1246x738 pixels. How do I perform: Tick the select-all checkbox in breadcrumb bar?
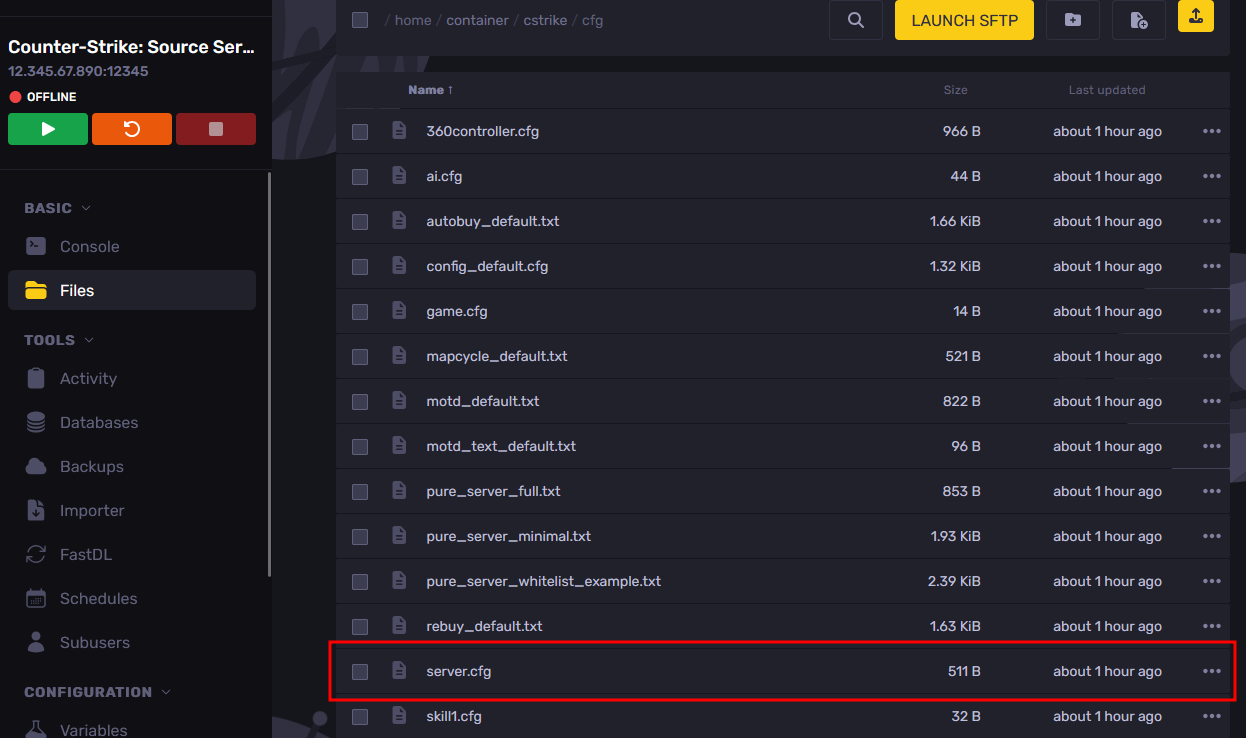click(360, 20)
